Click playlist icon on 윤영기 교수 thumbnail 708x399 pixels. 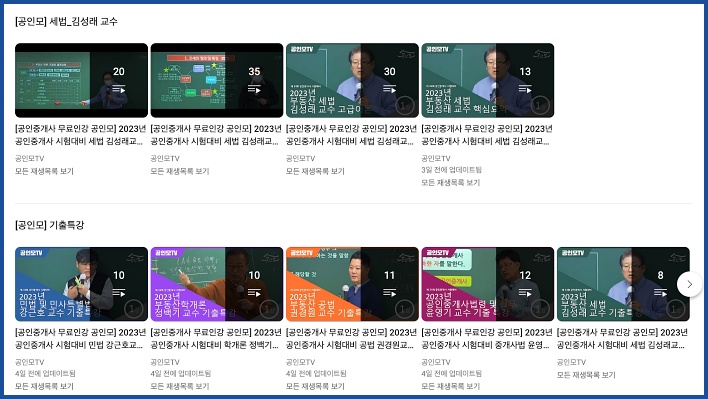(x=525, y=292)
